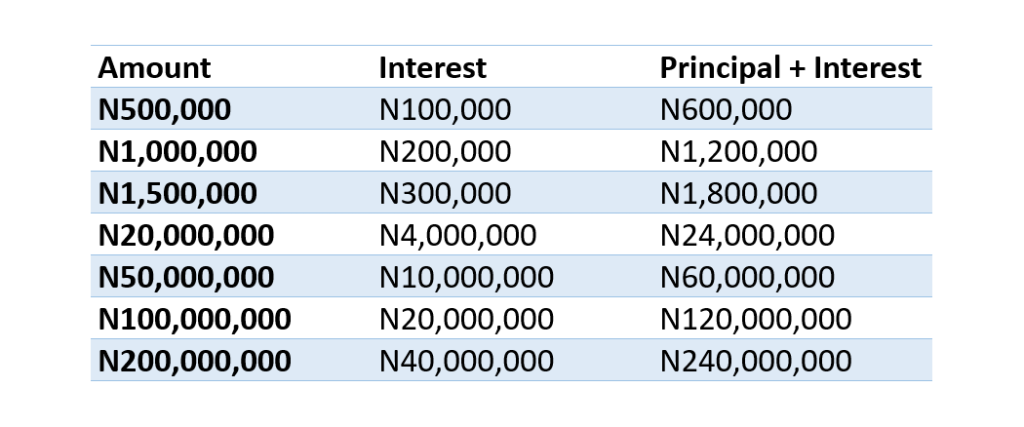Click the N50,000,000 amount cell

[186, 277]
